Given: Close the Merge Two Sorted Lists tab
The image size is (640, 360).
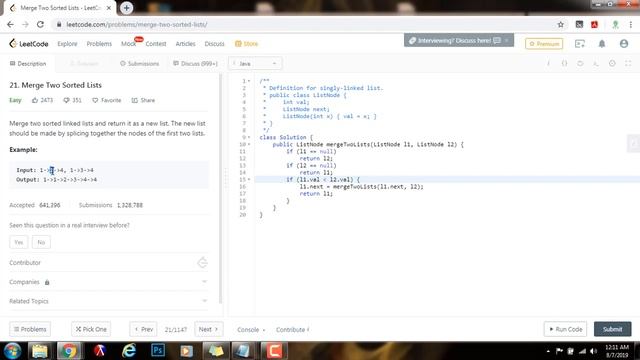Looking at the screenshot, I should pyautogui.click(x=109, y=8).
